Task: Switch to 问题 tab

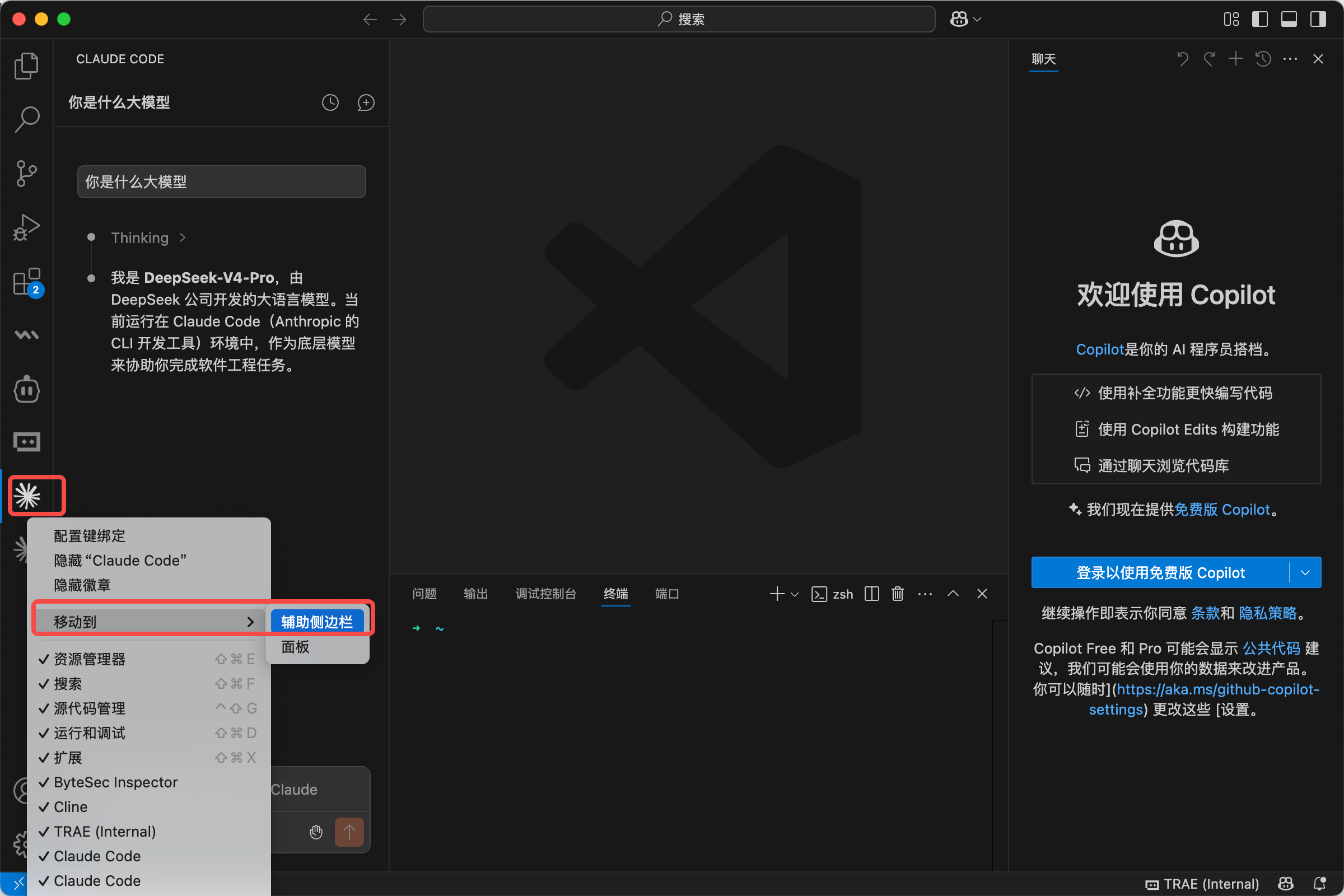Action: point(424,594)
